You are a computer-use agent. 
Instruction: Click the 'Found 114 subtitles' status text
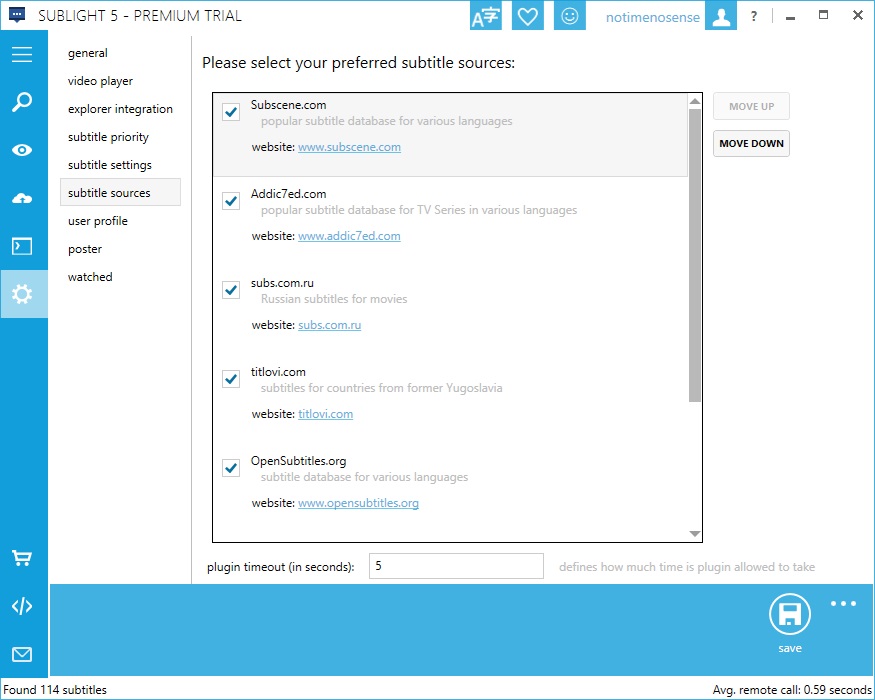55,689
